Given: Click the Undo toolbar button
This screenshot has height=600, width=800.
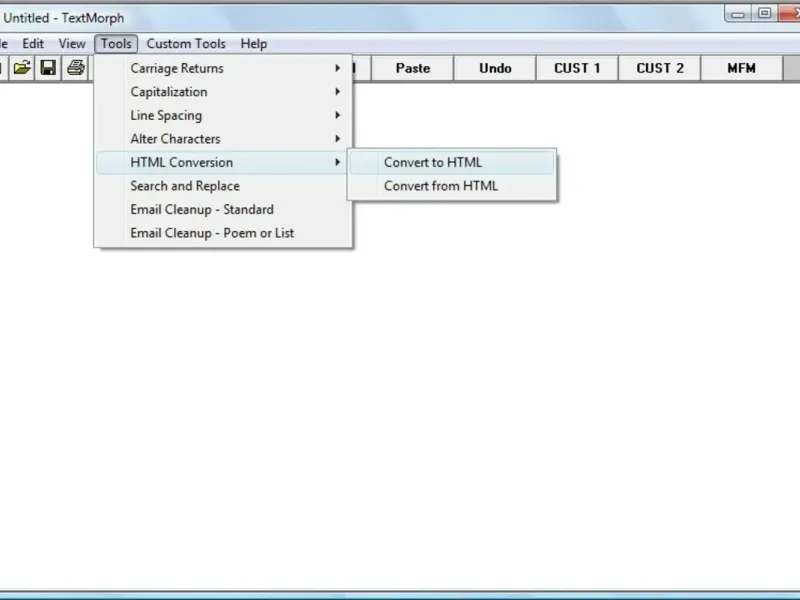Looking at the screenshot, I should point(495,68).
